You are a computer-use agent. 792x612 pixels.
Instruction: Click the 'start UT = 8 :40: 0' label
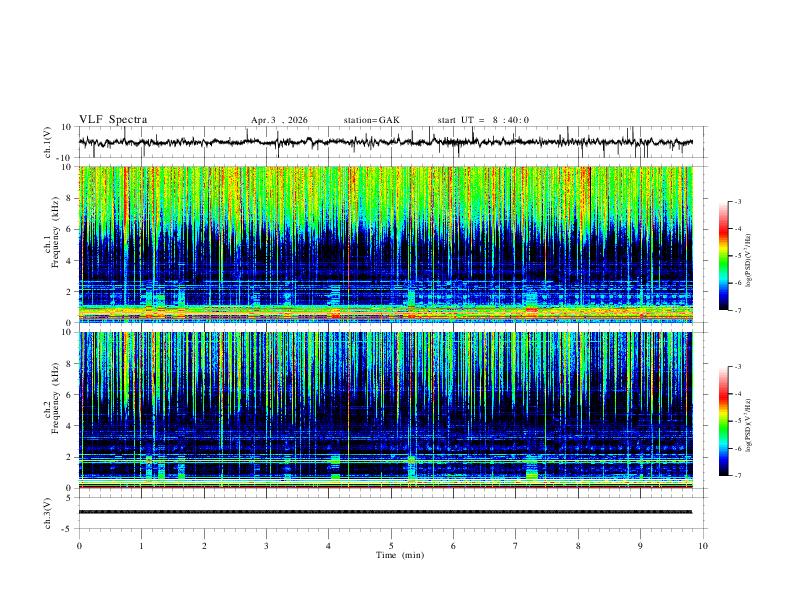[483, 120]
